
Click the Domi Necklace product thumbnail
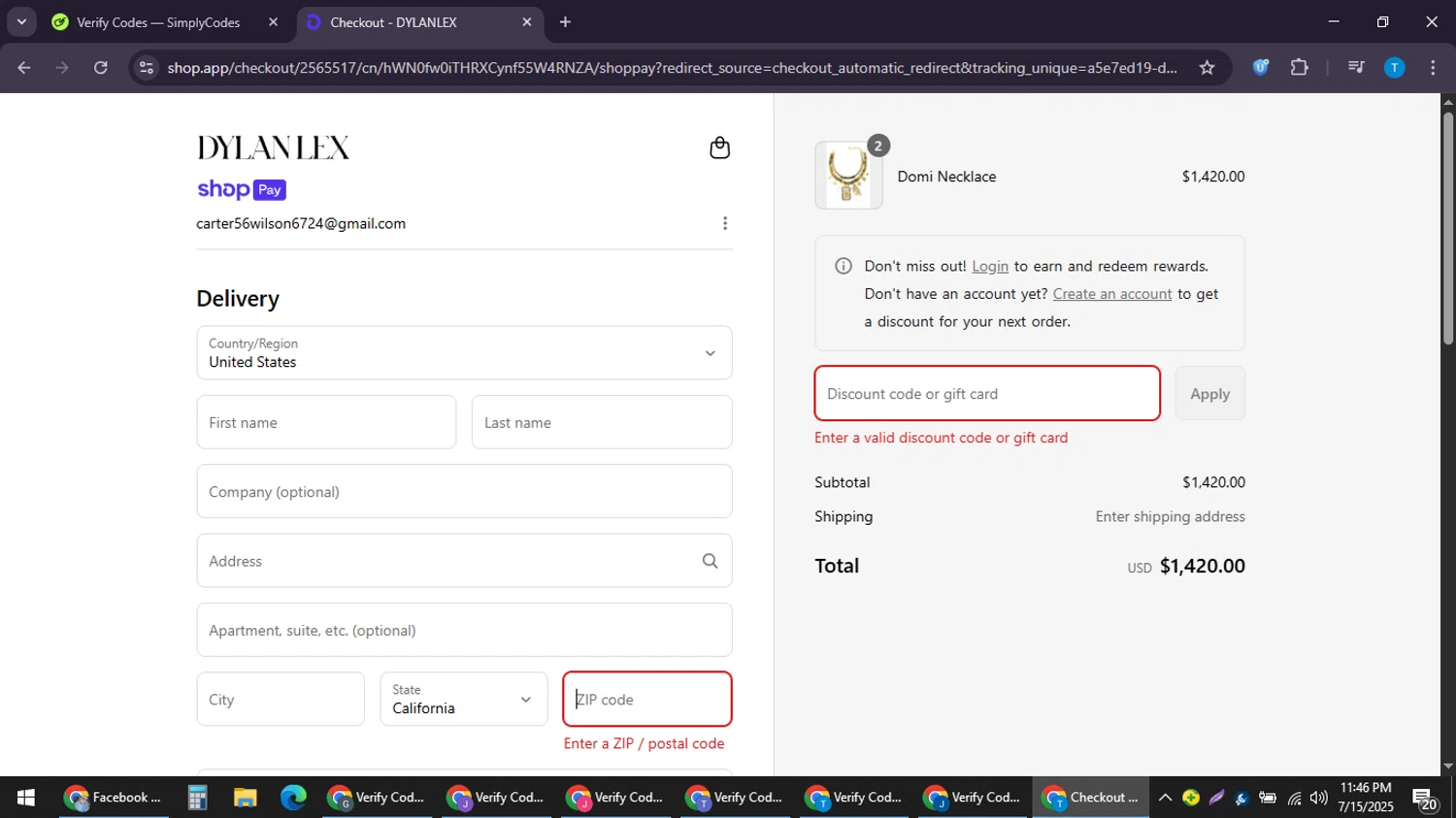click(x=848, y=176)
